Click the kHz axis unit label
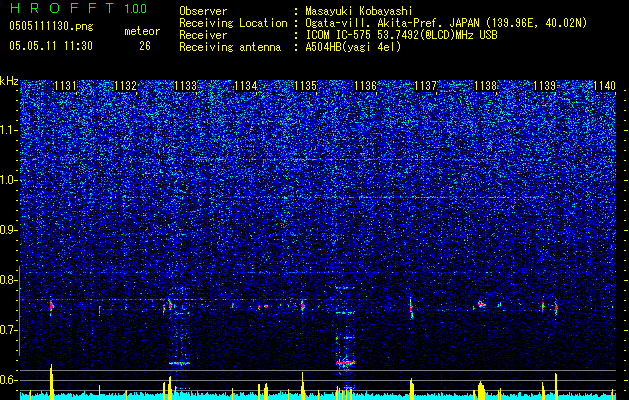Screen dimensions: 629x400 point(9,81)
